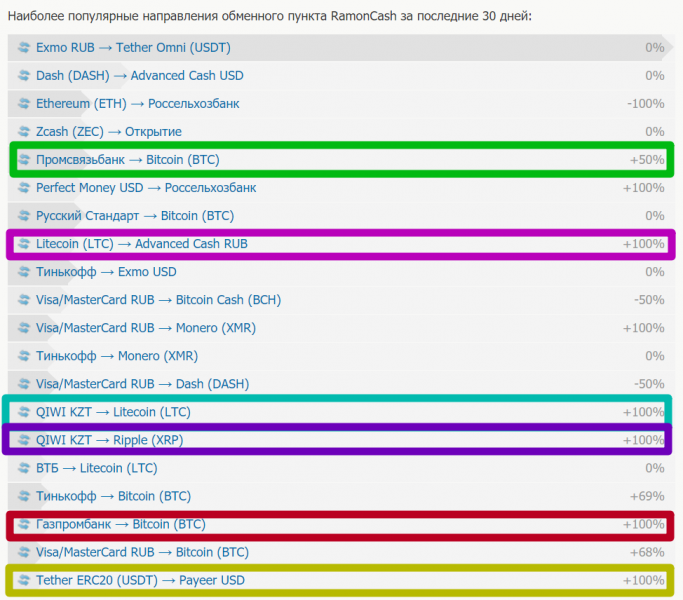Click -50% value in Bitcoin Cash (BCH) row
683x600 pixels.
tap(649, 300)
